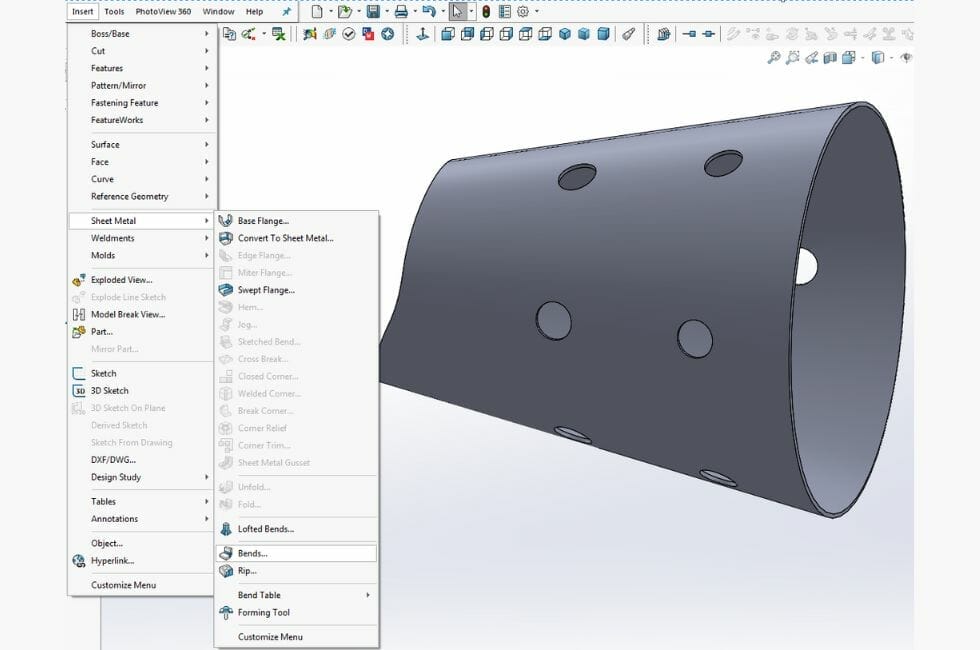Click the Zoom to Fit icon
The height and width of the screenshot is (650, 980).
point(775,57)
